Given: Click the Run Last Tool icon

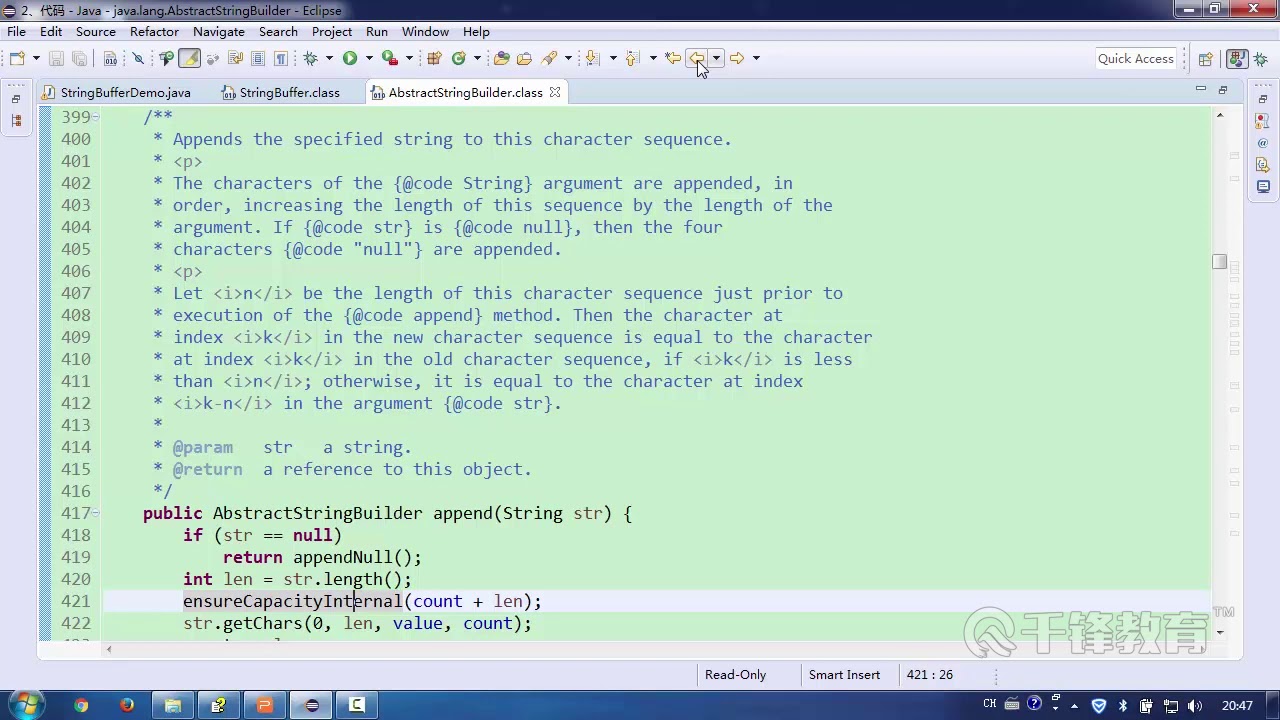Looking at the screenshot, I should point(390,58).
